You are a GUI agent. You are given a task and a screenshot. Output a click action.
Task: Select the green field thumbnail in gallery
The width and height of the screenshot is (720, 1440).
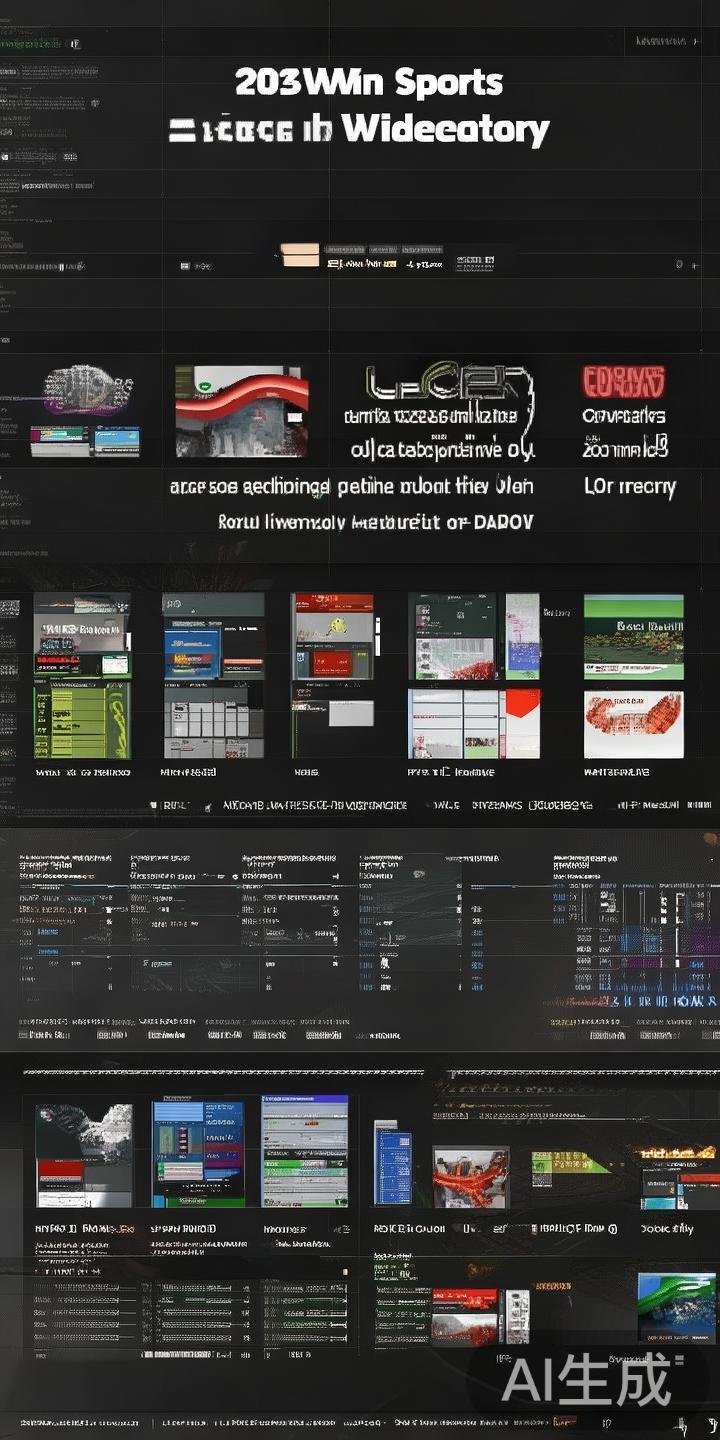click(x=633, y=636)
